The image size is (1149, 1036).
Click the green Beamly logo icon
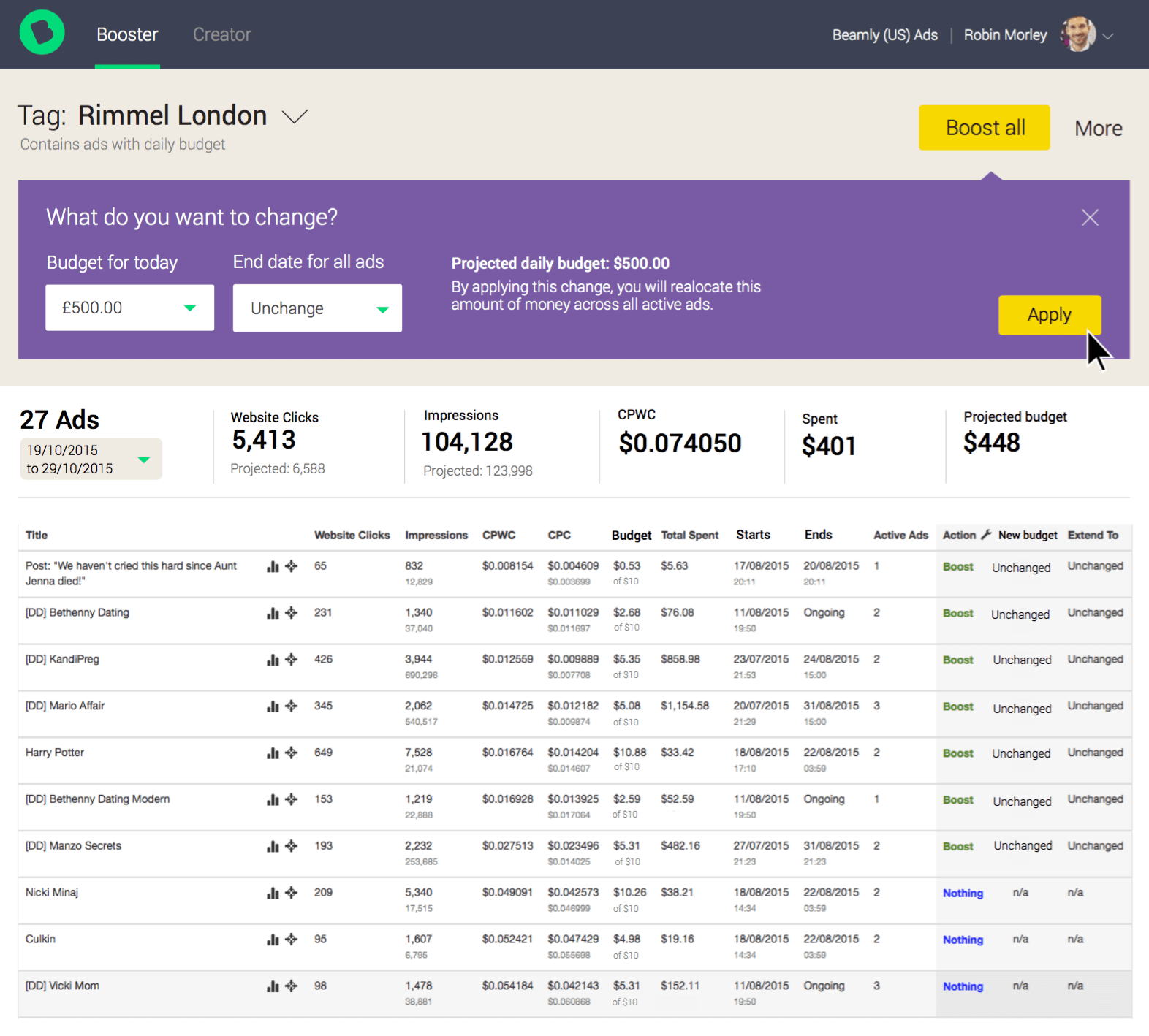pos(42,33)
